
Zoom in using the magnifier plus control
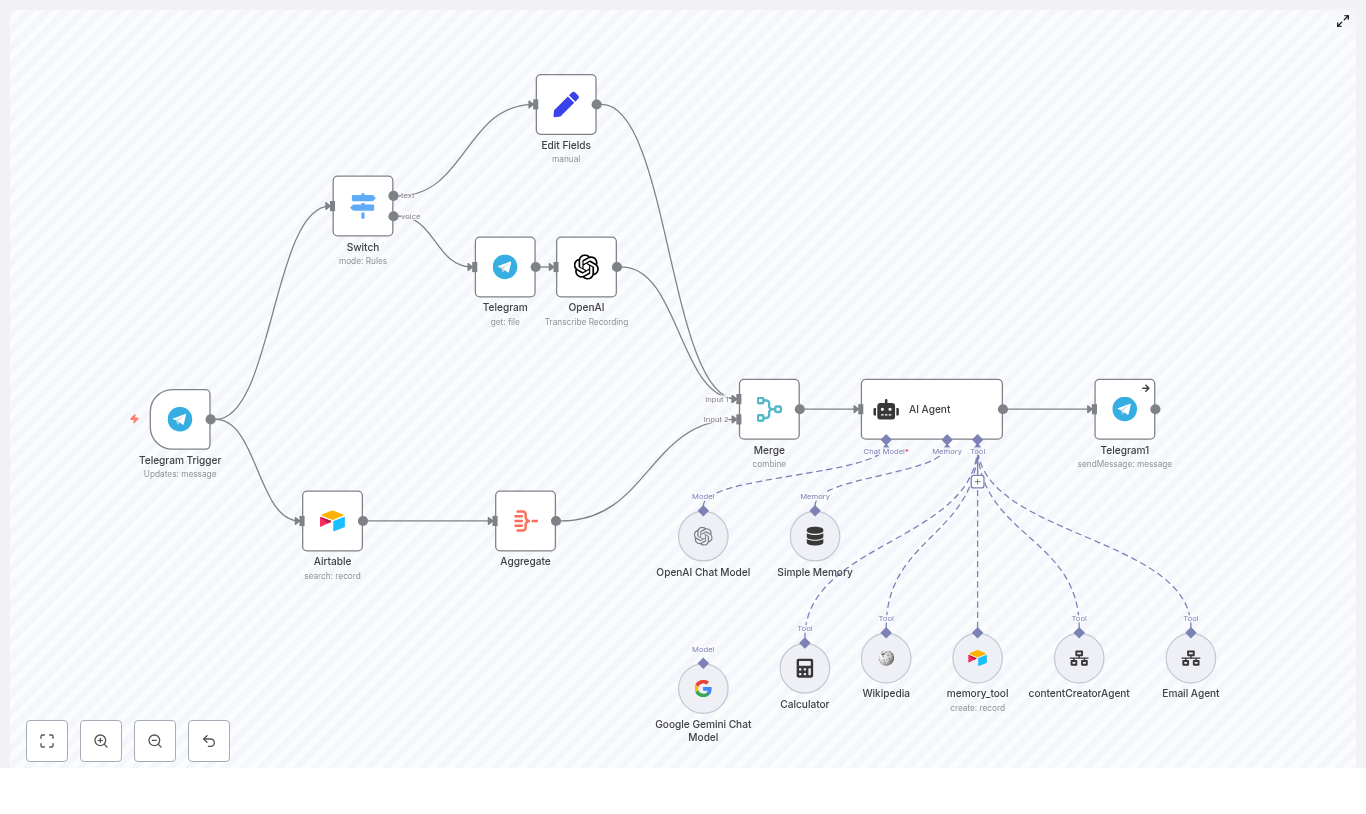pos(101,741)
